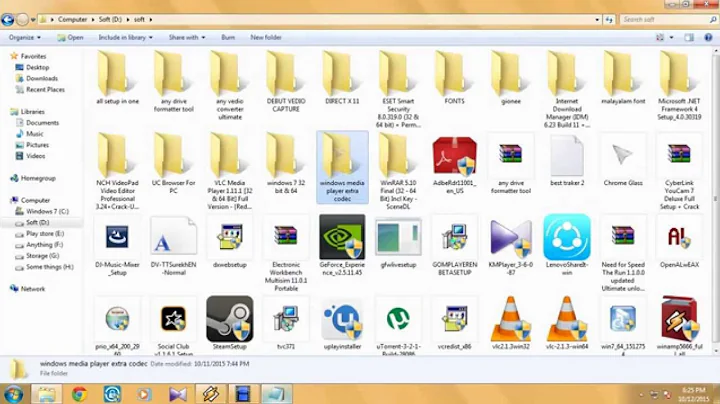Select the malayalam font folder

623,73
